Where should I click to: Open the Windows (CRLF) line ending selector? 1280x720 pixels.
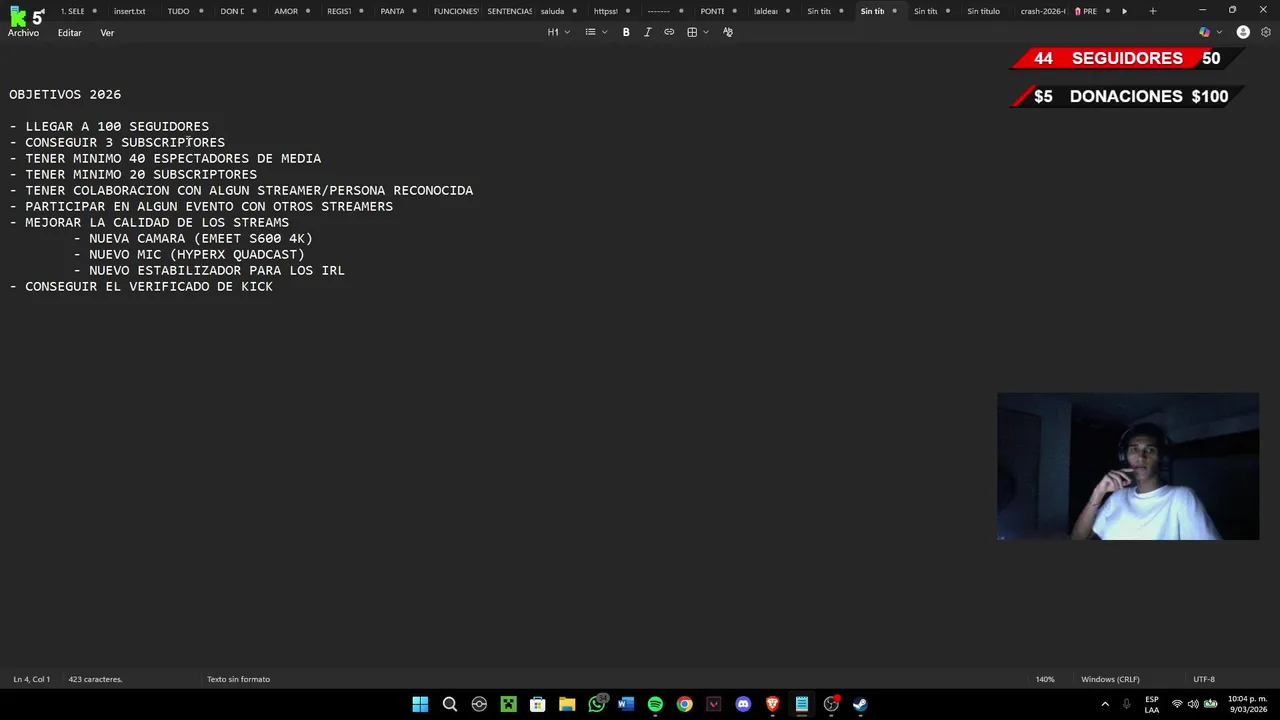pyautogui.click(x=1110, y=679)
